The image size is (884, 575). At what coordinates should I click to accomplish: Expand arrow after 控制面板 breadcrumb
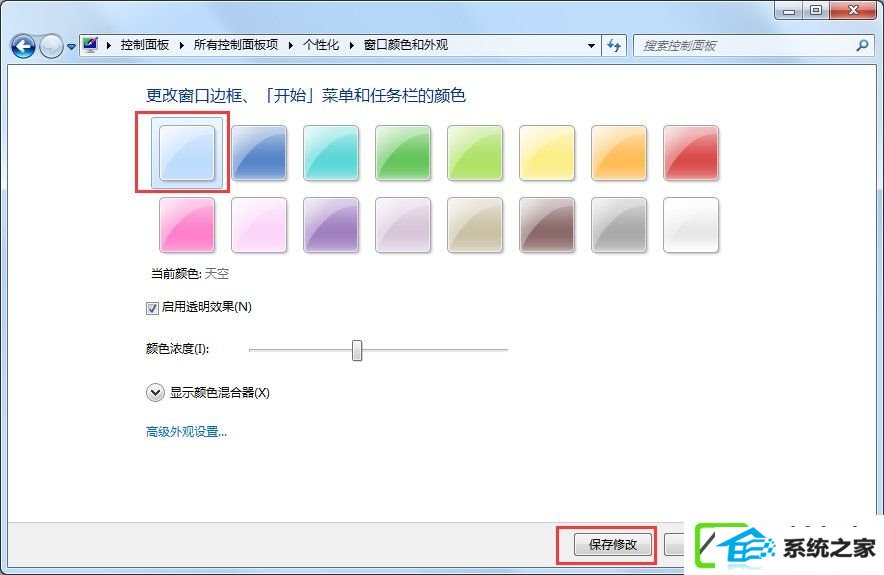click(x=182, y=45)
